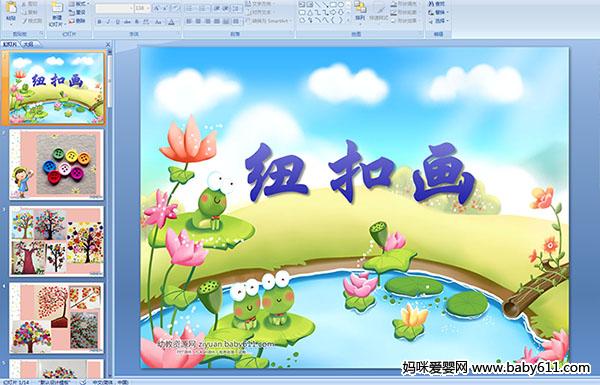
Task: Switch to the Outline pane tab
Action: [x=28, y=44]
